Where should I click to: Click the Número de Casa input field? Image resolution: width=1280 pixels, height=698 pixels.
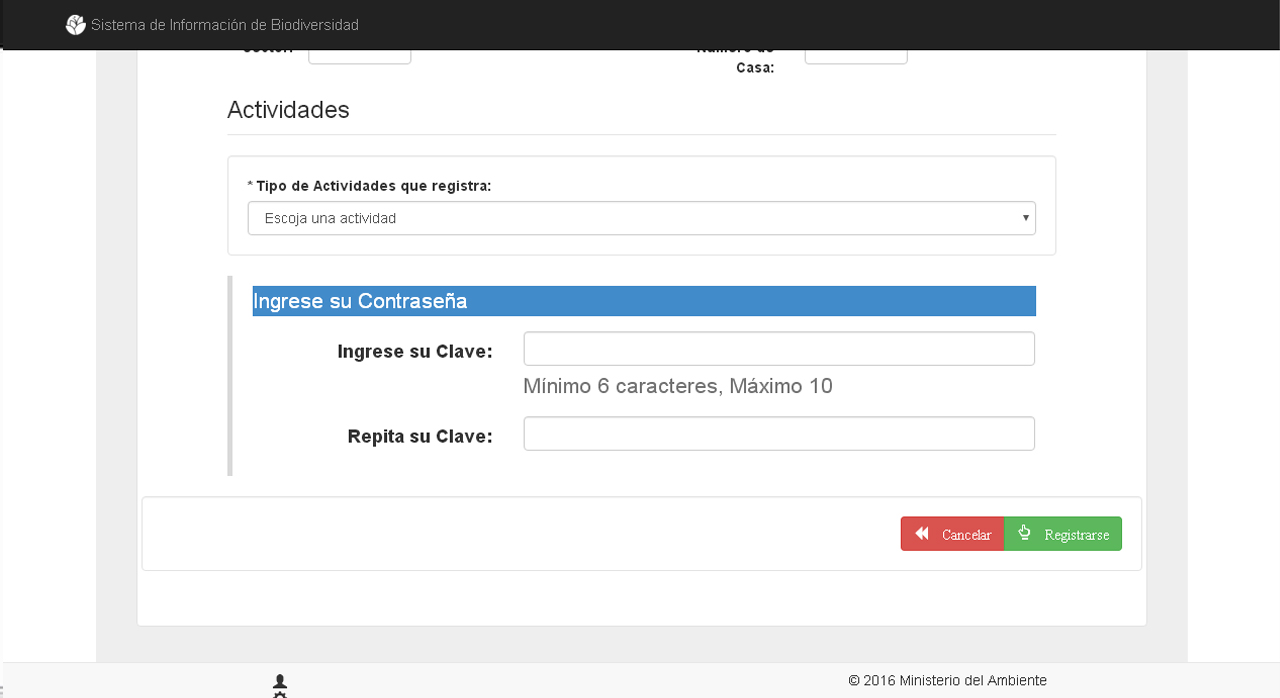pyautogui.click(x=855, y=56)
